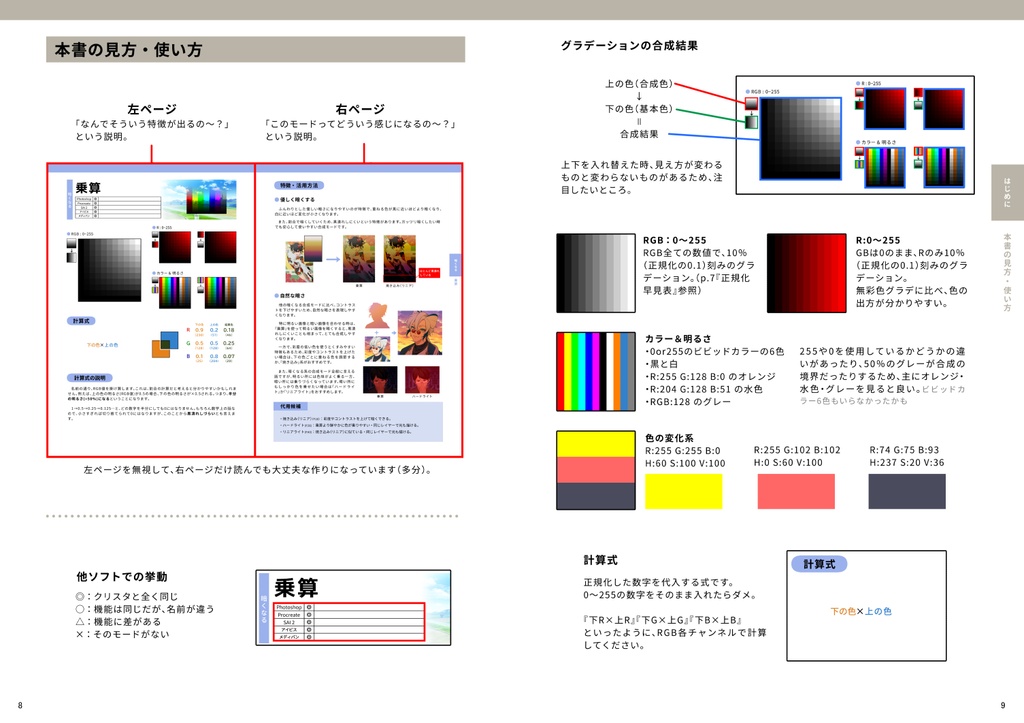This screenshot has height=723, width=1024.
Task: Select the Photoshop row in the compatibility table
Action: (349, 607)
